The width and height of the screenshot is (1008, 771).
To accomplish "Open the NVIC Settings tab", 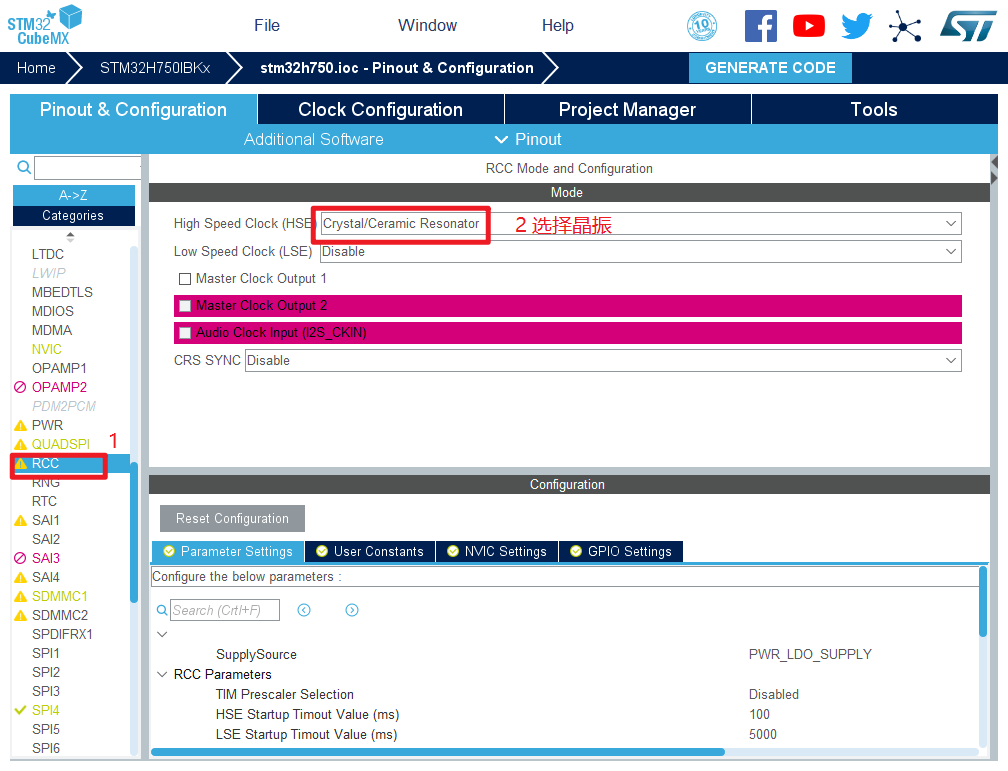I will (496, 551).
